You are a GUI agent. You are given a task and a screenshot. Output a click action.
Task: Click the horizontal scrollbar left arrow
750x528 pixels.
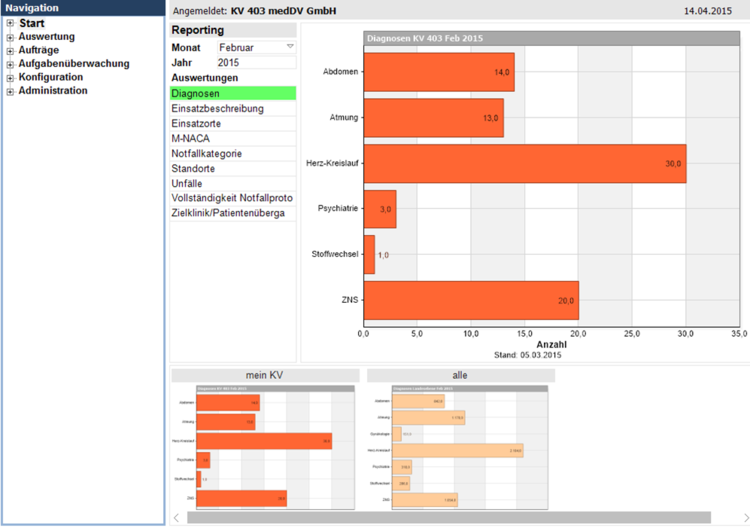pos(178,518)
